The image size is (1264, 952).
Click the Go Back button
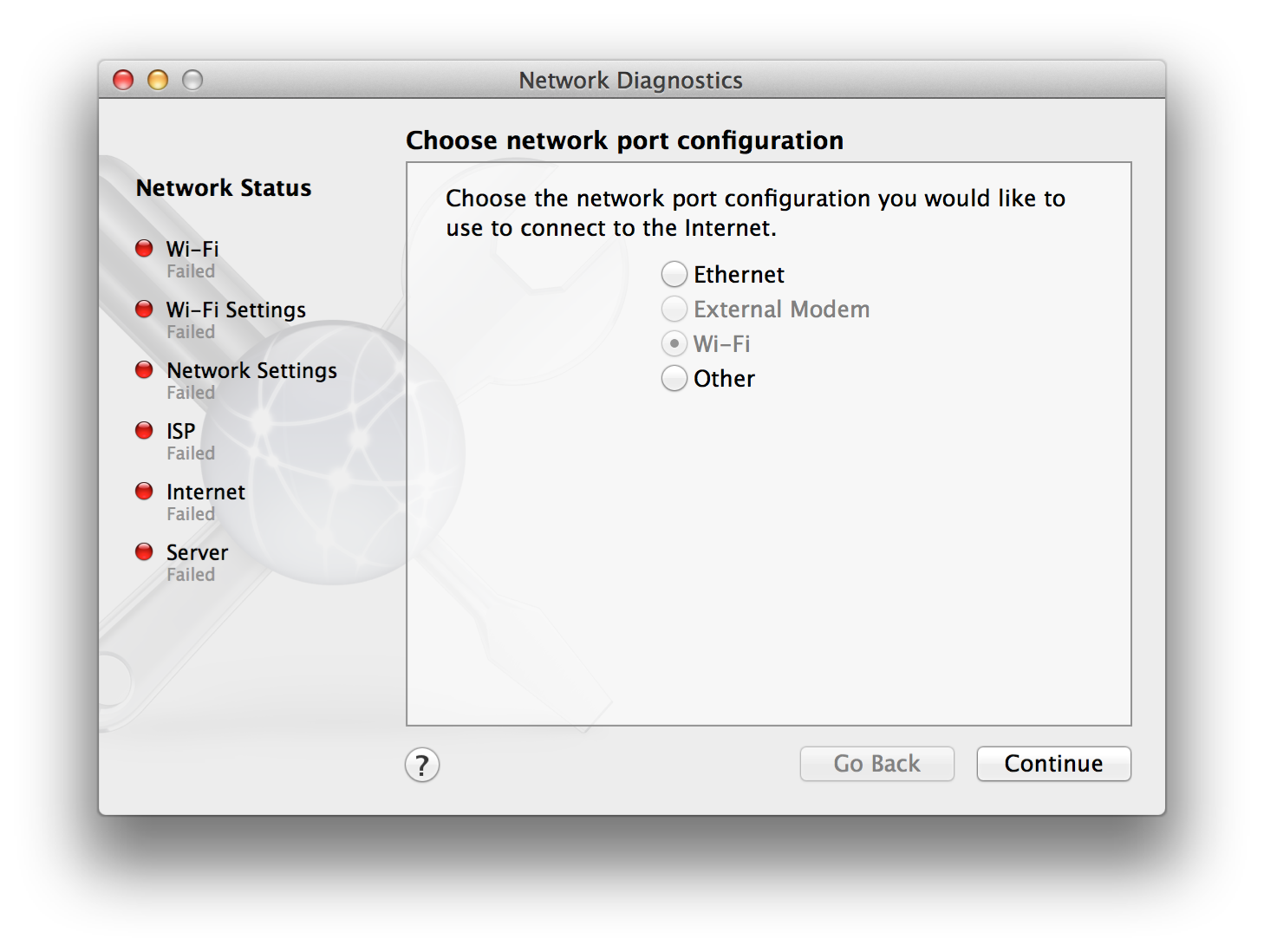(876, 764)
